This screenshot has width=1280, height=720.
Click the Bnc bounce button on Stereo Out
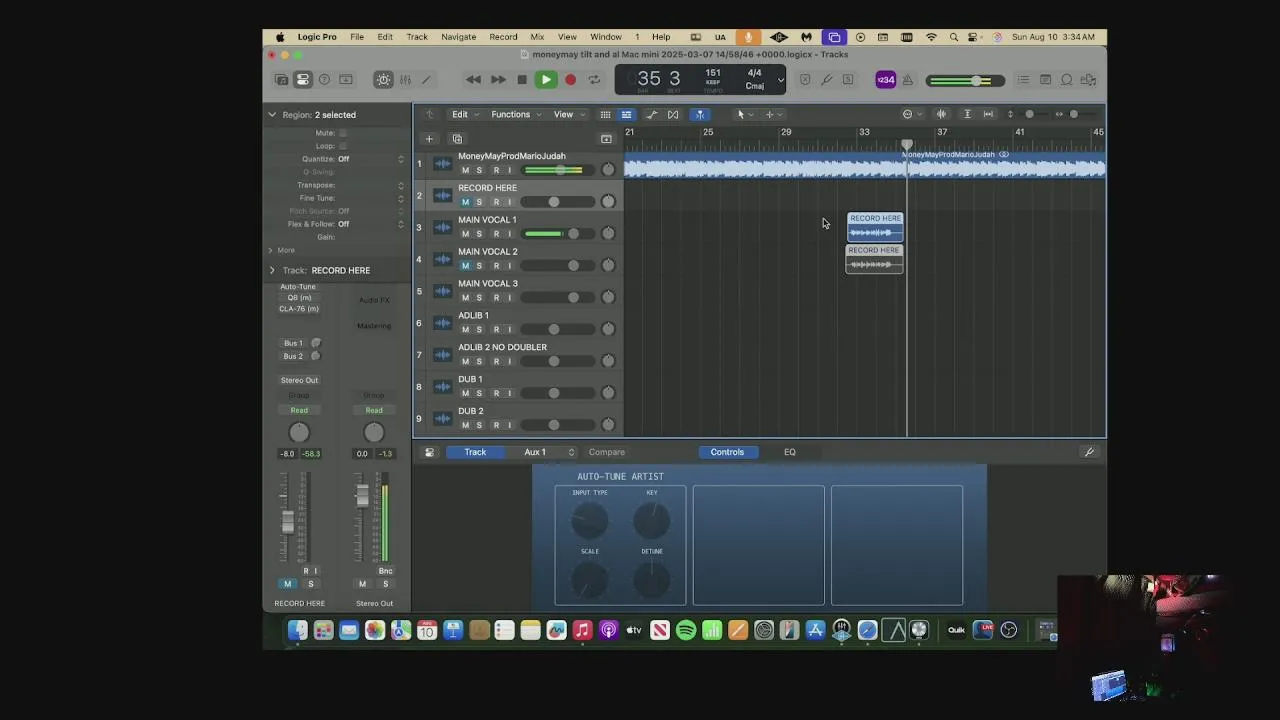pos(385,571)
